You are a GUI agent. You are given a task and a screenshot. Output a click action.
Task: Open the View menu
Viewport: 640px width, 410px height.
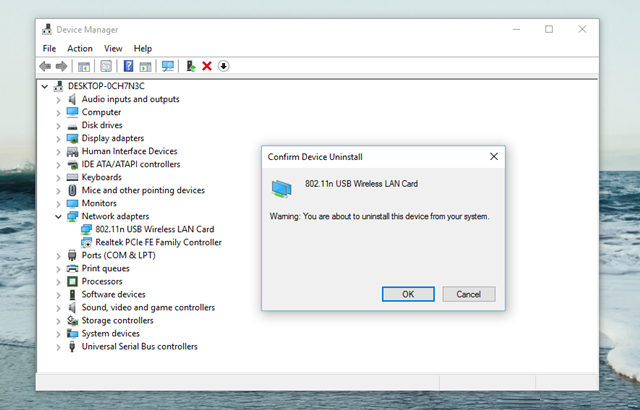pyautogui.click(x=113, y=48)
